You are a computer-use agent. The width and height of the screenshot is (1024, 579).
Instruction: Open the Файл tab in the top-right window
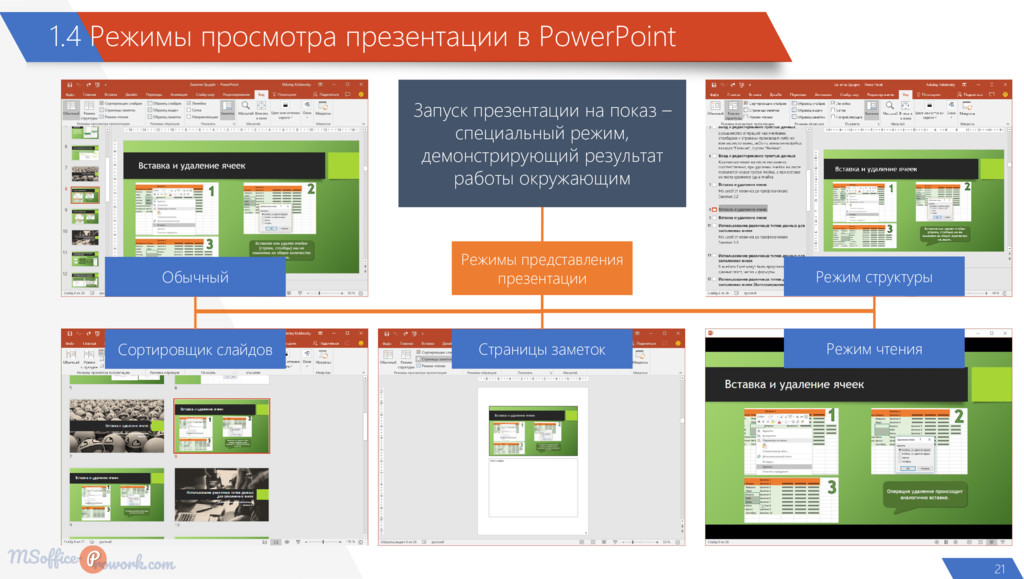(x=714, y=94)
